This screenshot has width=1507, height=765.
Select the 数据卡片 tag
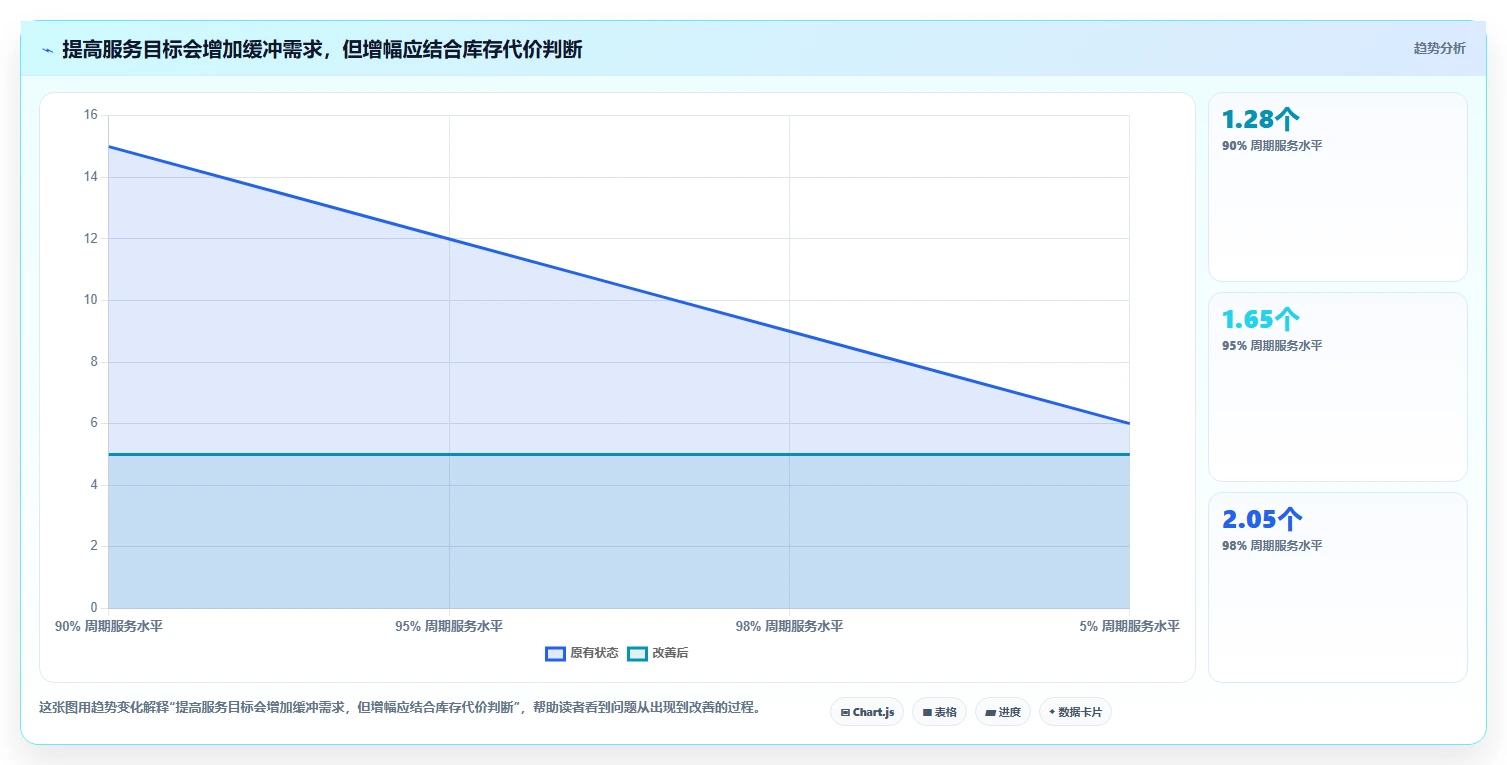[x=1075, y=712]
